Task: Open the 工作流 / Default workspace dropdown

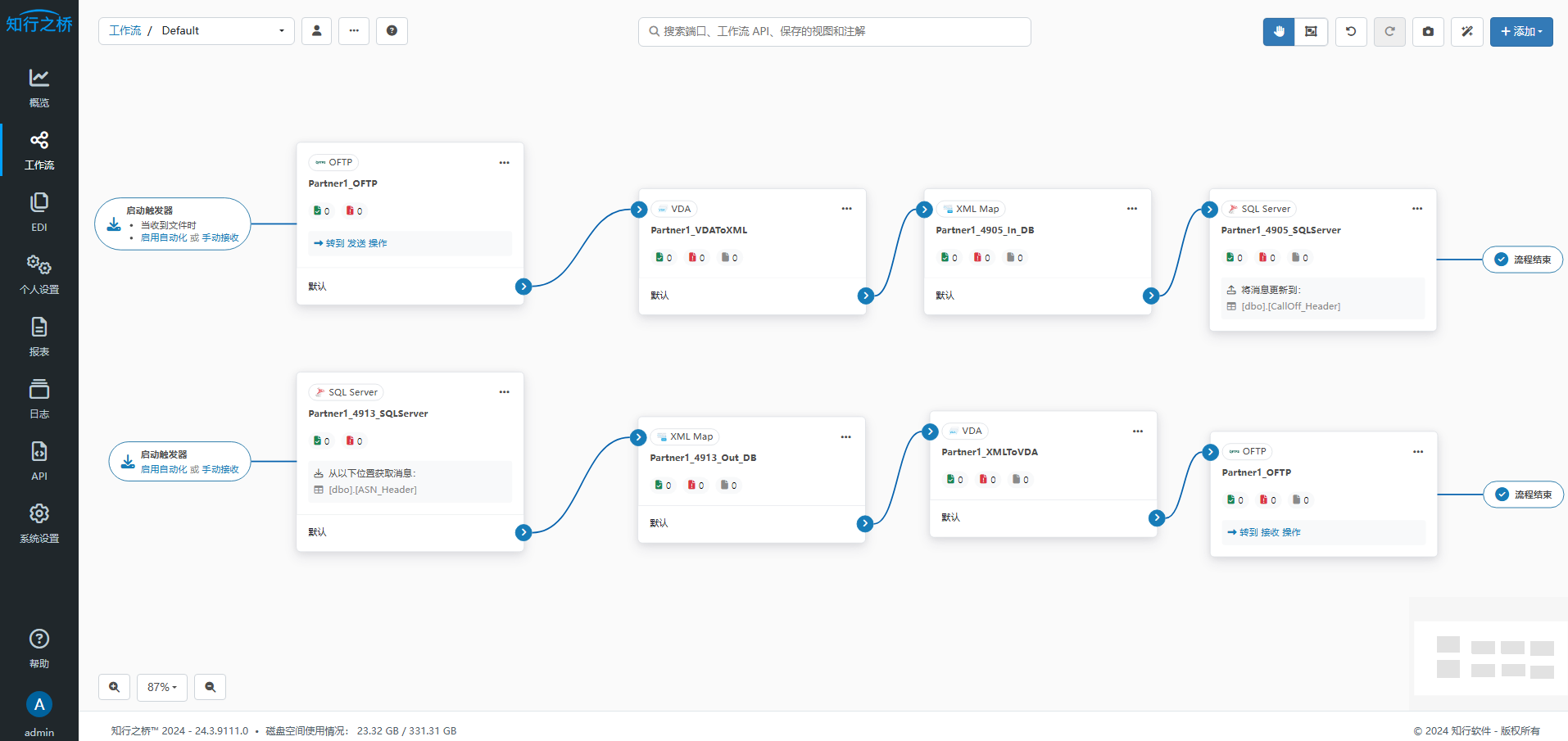Action: pyautogui.click(x=197, y=31)
